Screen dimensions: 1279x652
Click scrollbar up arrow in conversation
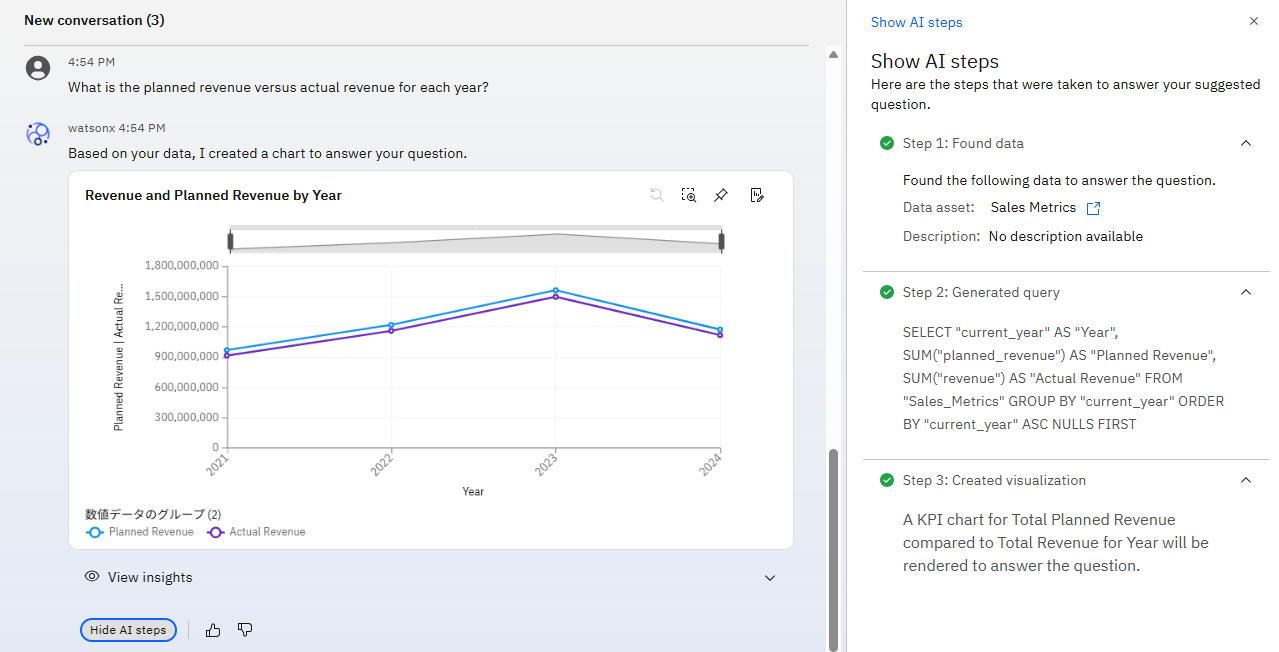tap(833, 54)
